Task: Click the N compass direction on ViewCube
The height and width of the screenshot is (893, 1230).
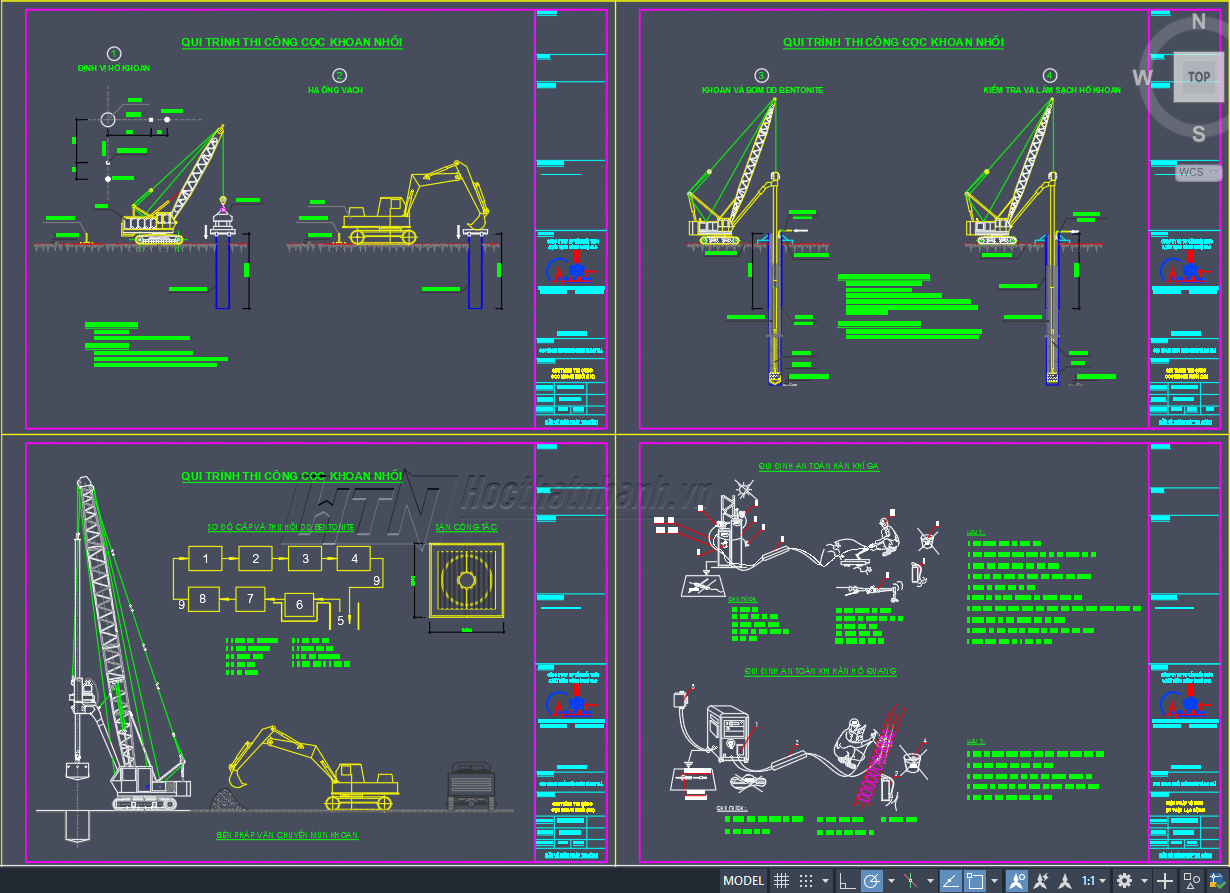Action: (1198, 22)
